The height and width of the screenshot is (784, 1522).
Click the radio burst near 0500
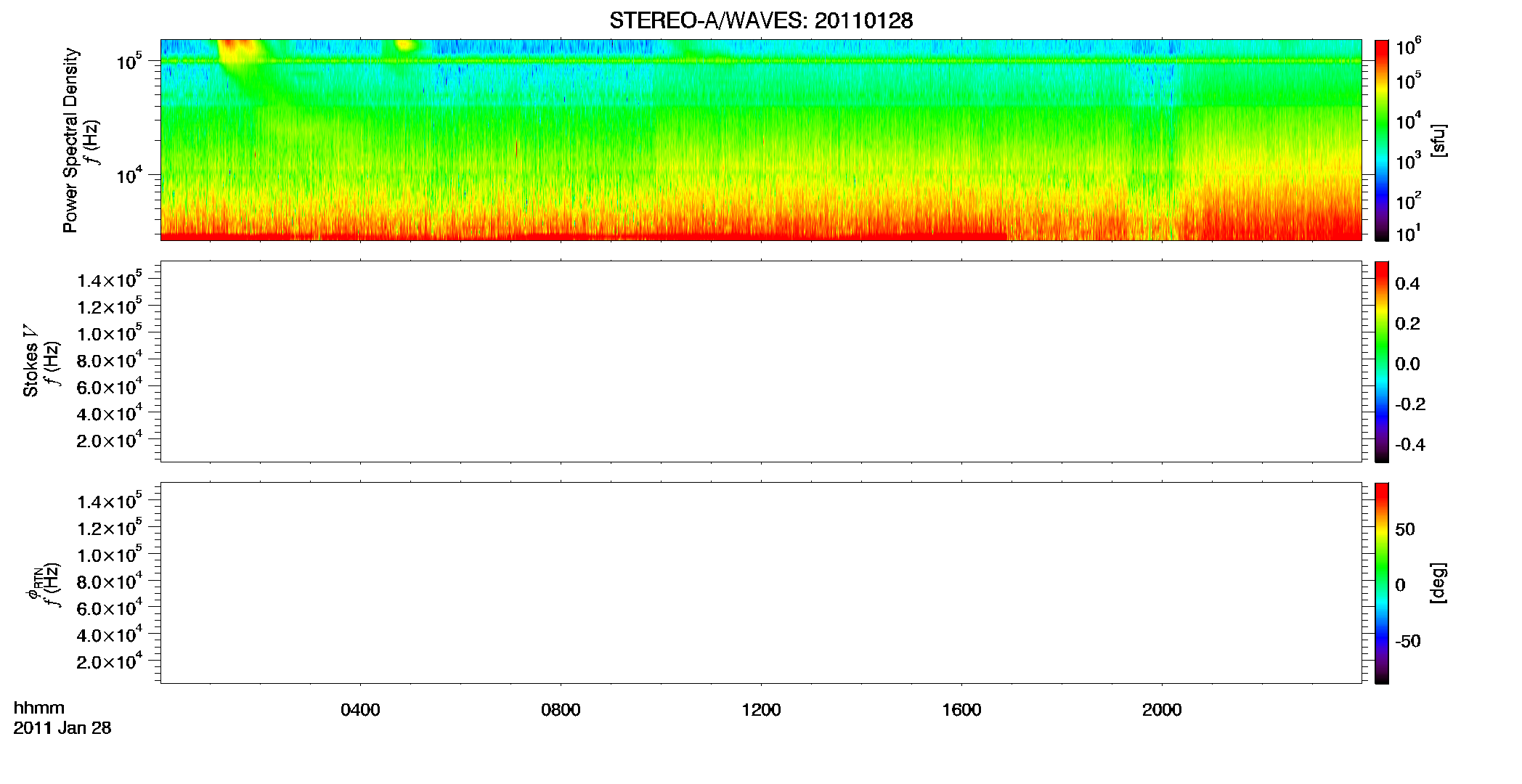coord(403,46)
